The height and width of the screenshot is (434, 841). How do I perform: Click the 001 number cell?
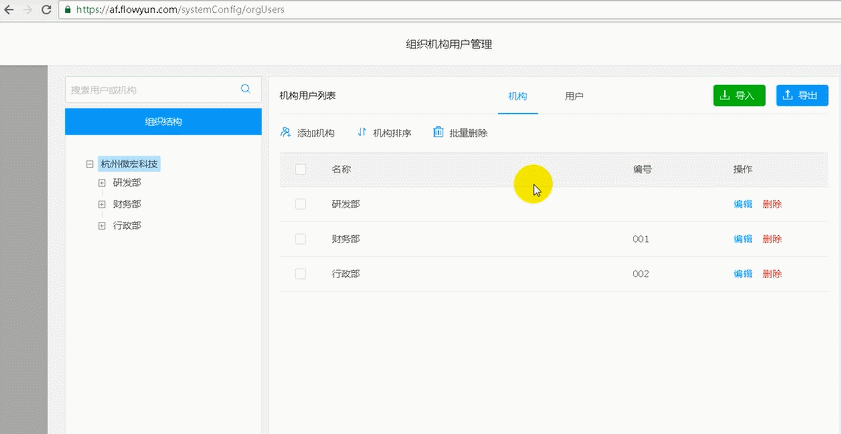(641, 239)
